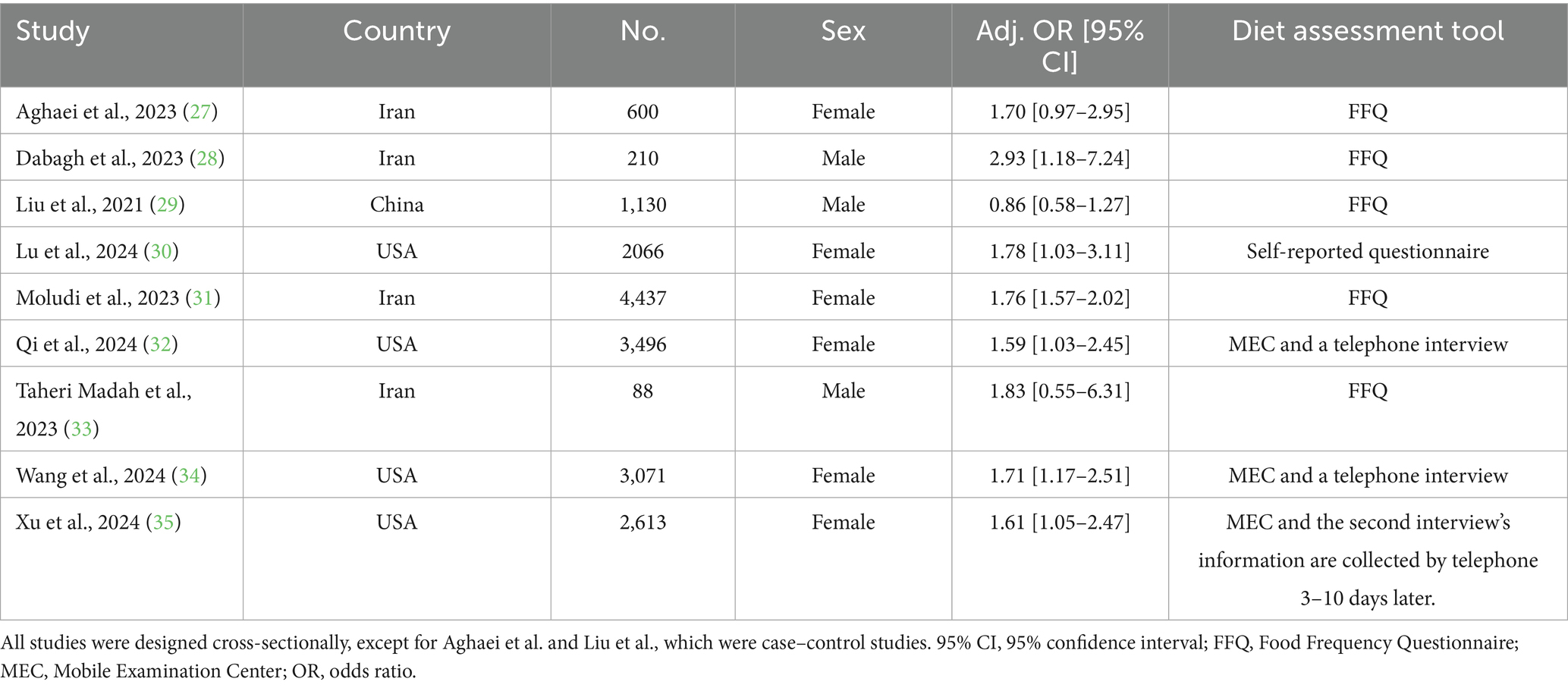The width and height of the screenshot is (1568, 688).
Task: Click the No. column header
Action: pos(643,31)
